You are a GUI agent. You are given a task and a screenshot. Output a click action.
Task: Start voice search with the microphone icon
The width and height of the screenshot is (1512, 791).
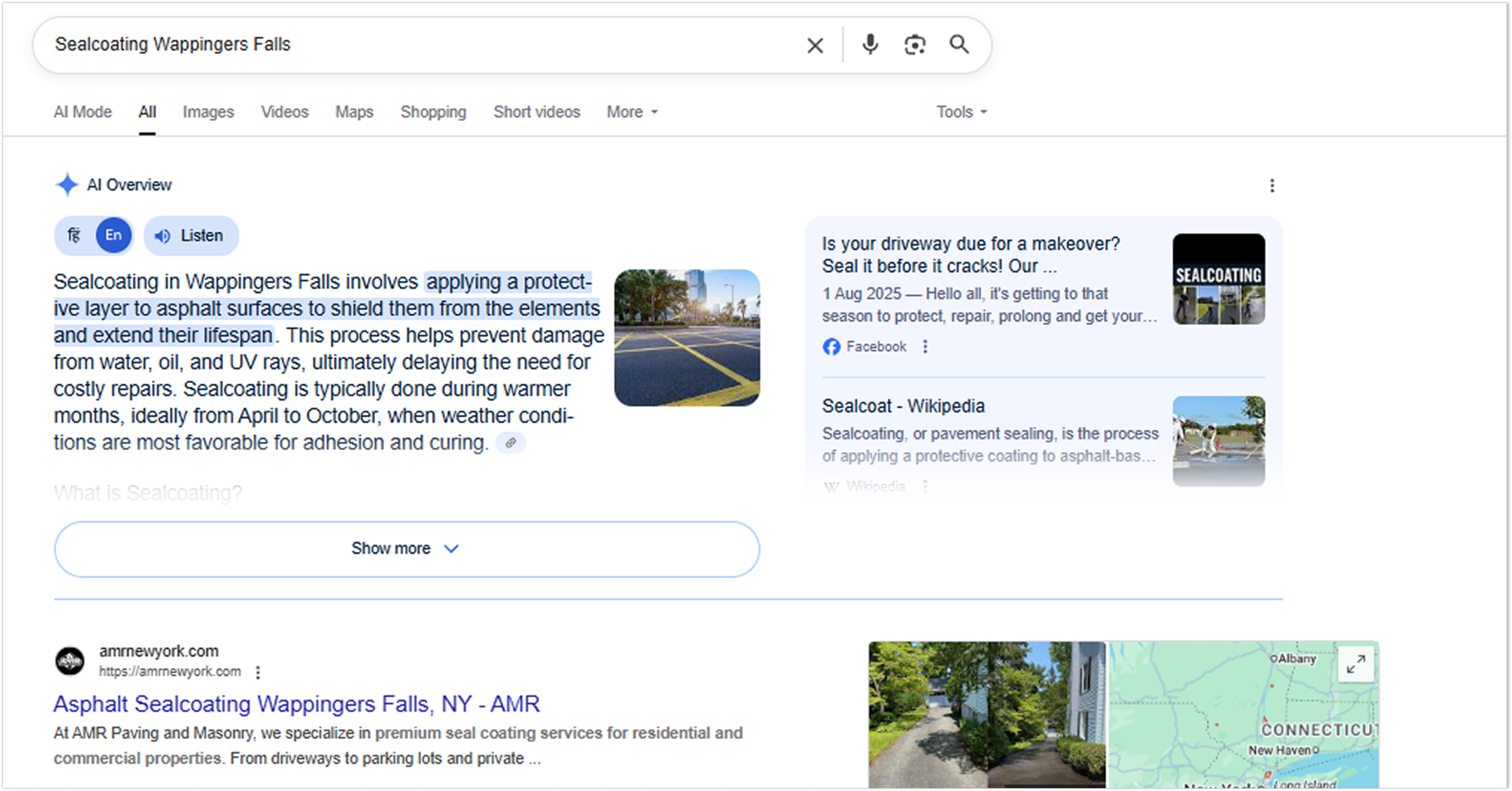(x=870, y=45)
